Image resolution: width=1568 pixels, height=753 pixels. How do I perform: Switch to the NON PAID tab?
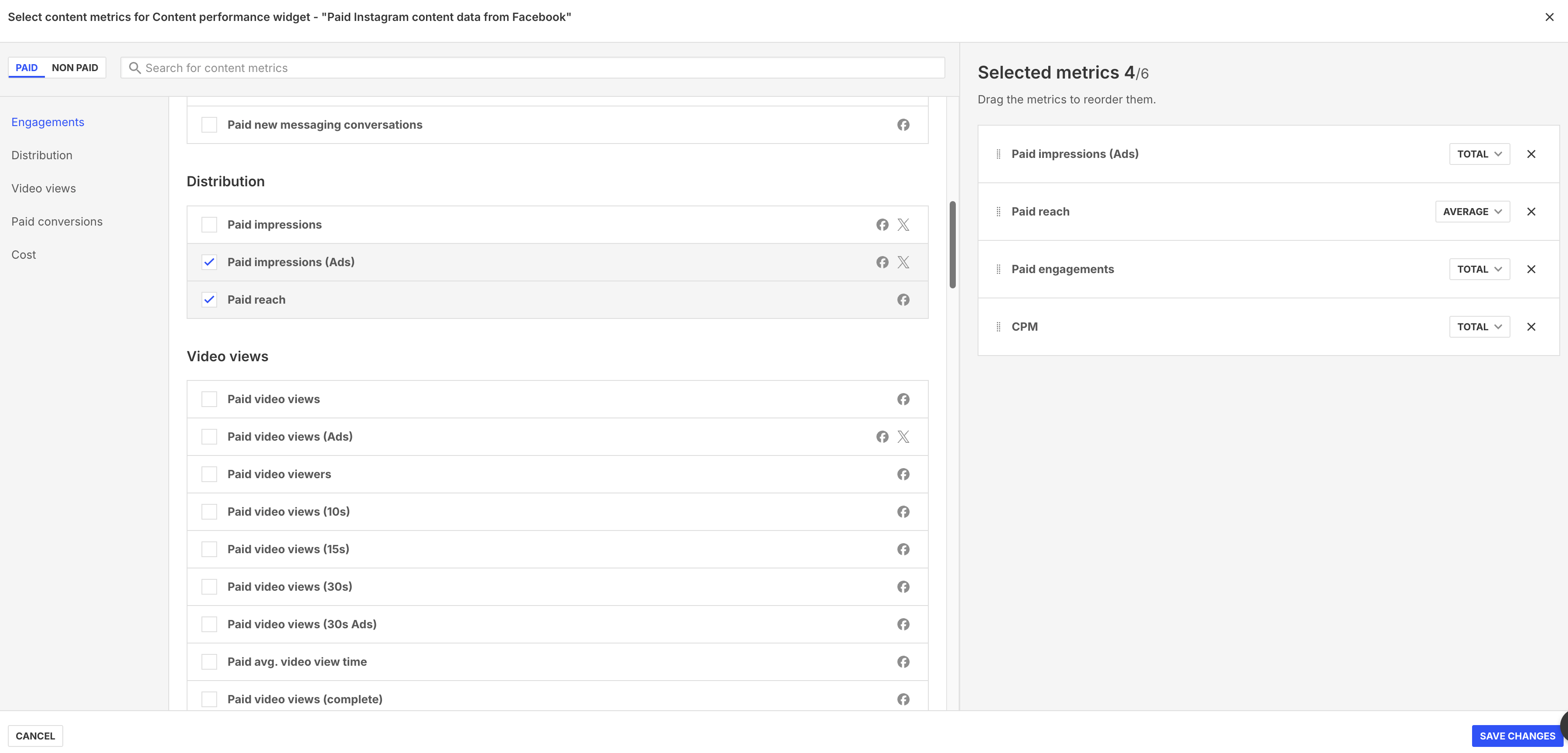75,68
